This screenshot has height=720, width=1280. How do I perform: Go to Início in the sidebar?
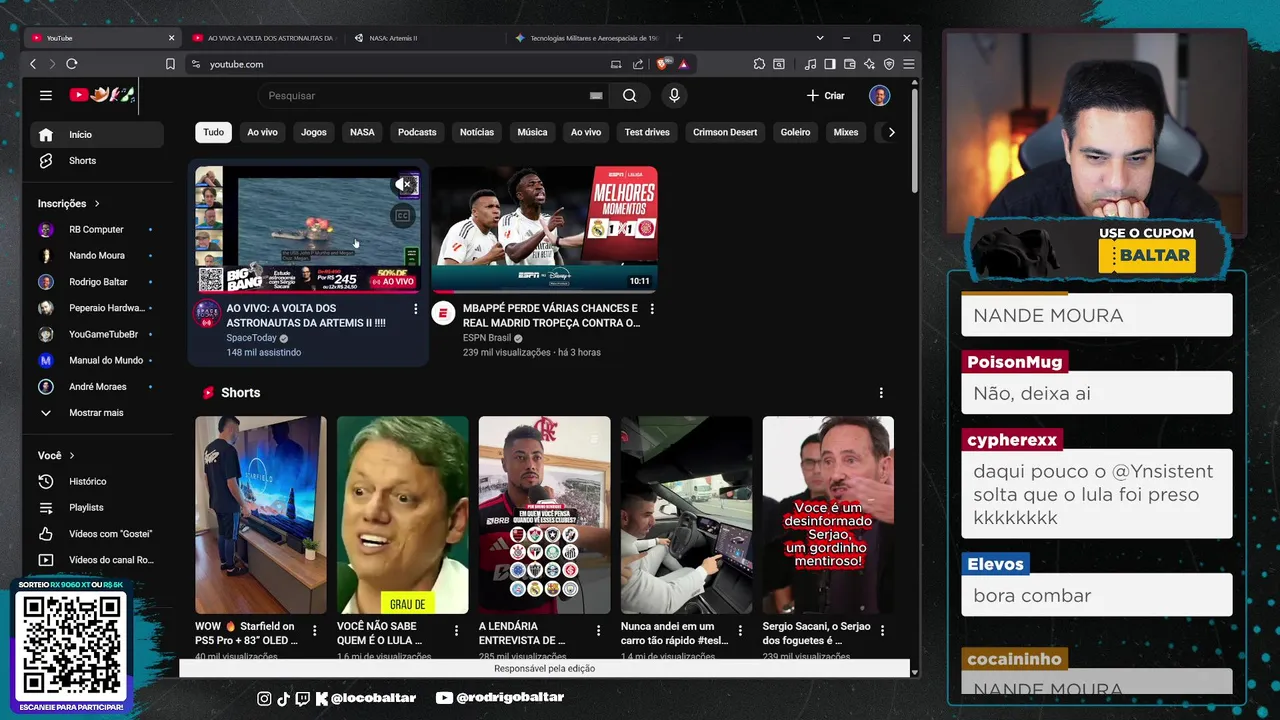coord(96,135)
